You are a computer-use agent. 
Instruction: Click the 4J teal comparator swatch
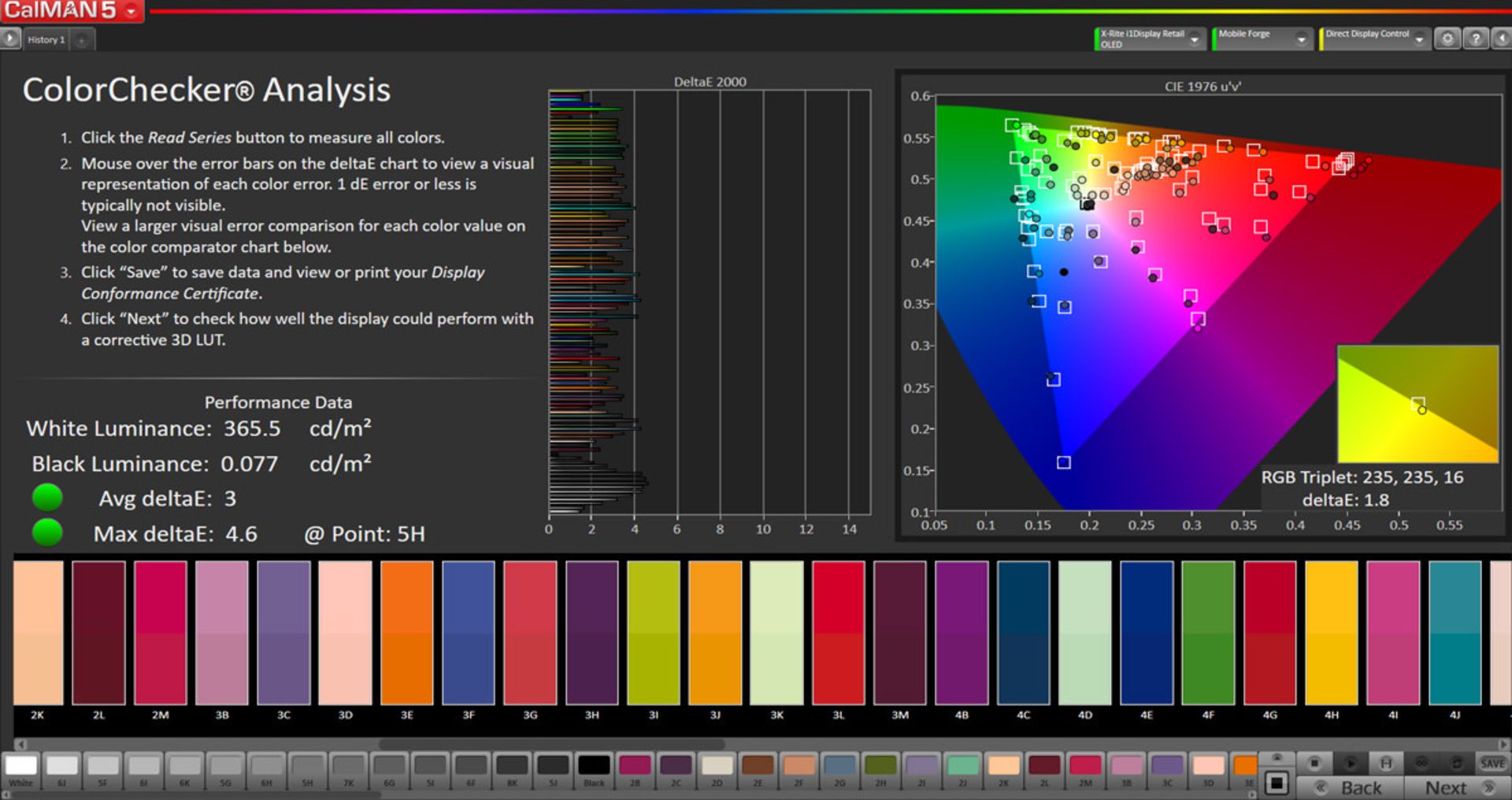1455,632
